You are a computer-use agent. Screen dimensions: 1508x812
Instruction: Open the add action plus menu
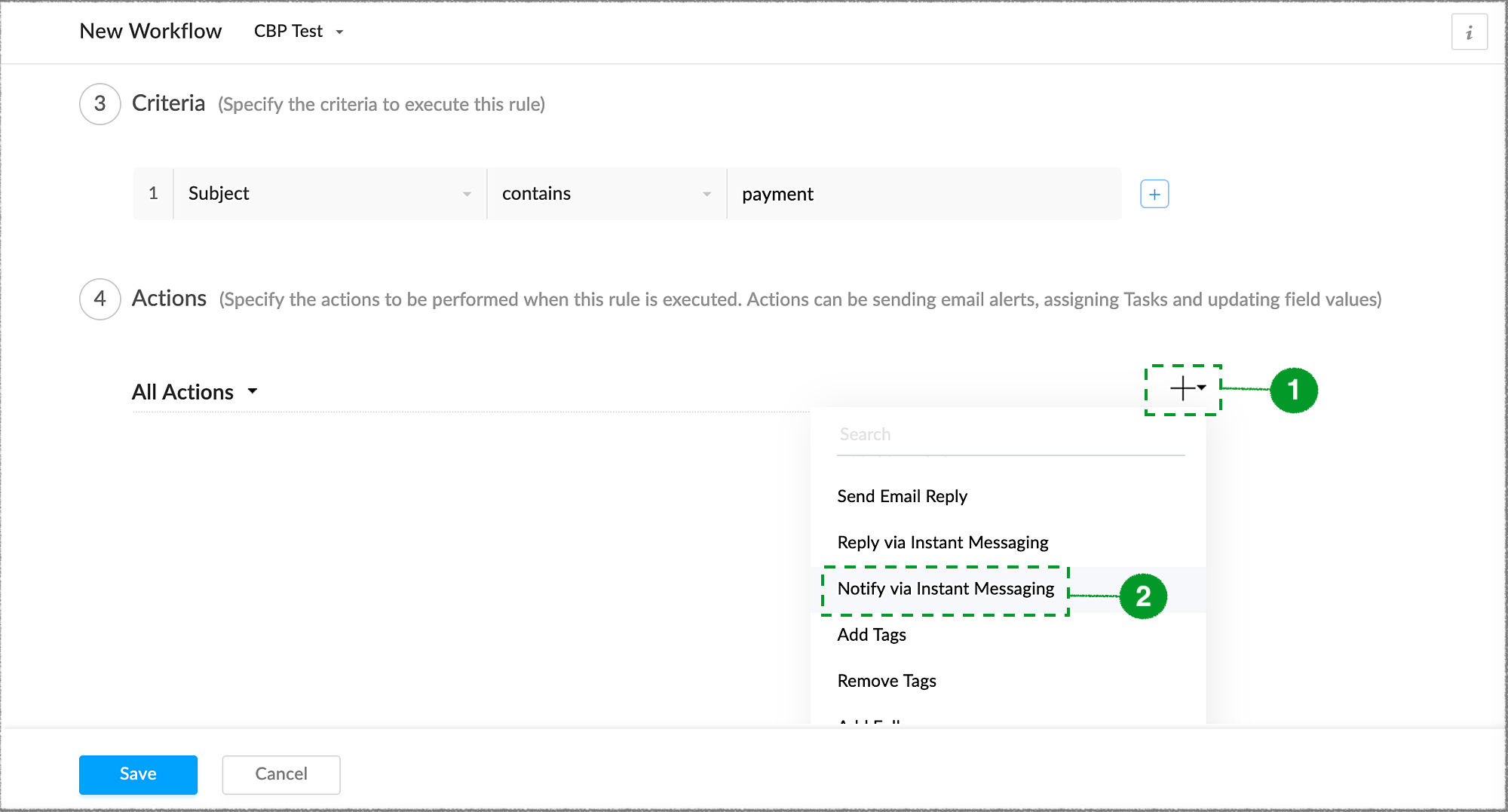(x=1185, y=389)
